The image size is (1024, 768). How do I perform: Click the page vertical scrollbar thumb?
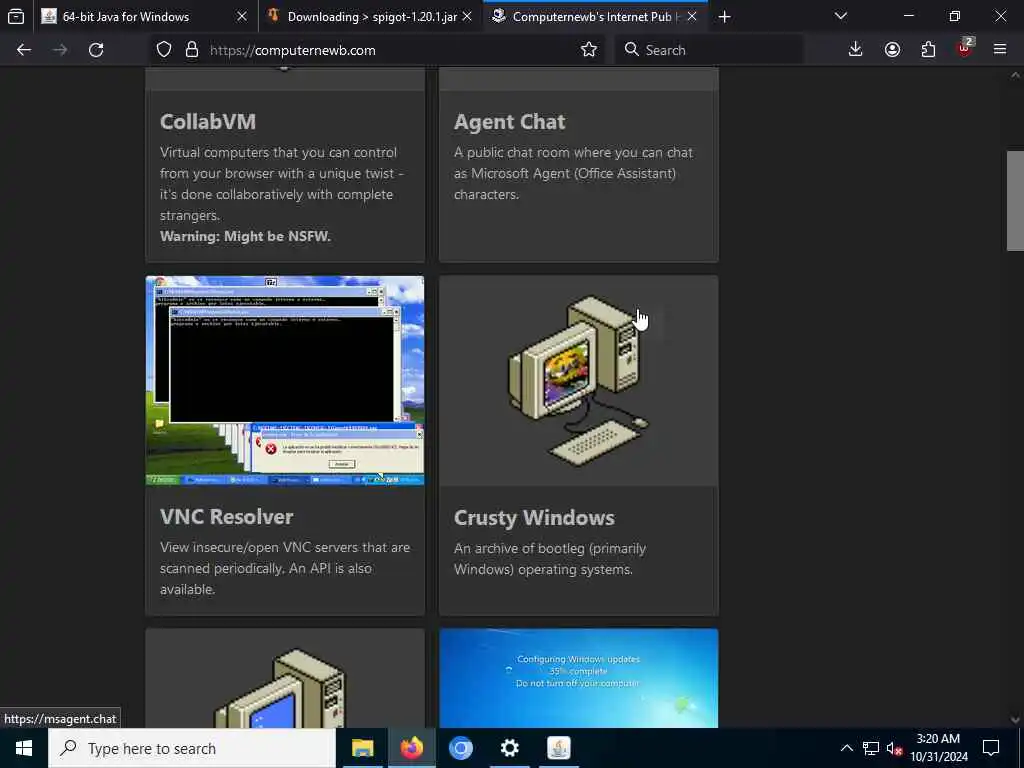tap(1015, 200)
